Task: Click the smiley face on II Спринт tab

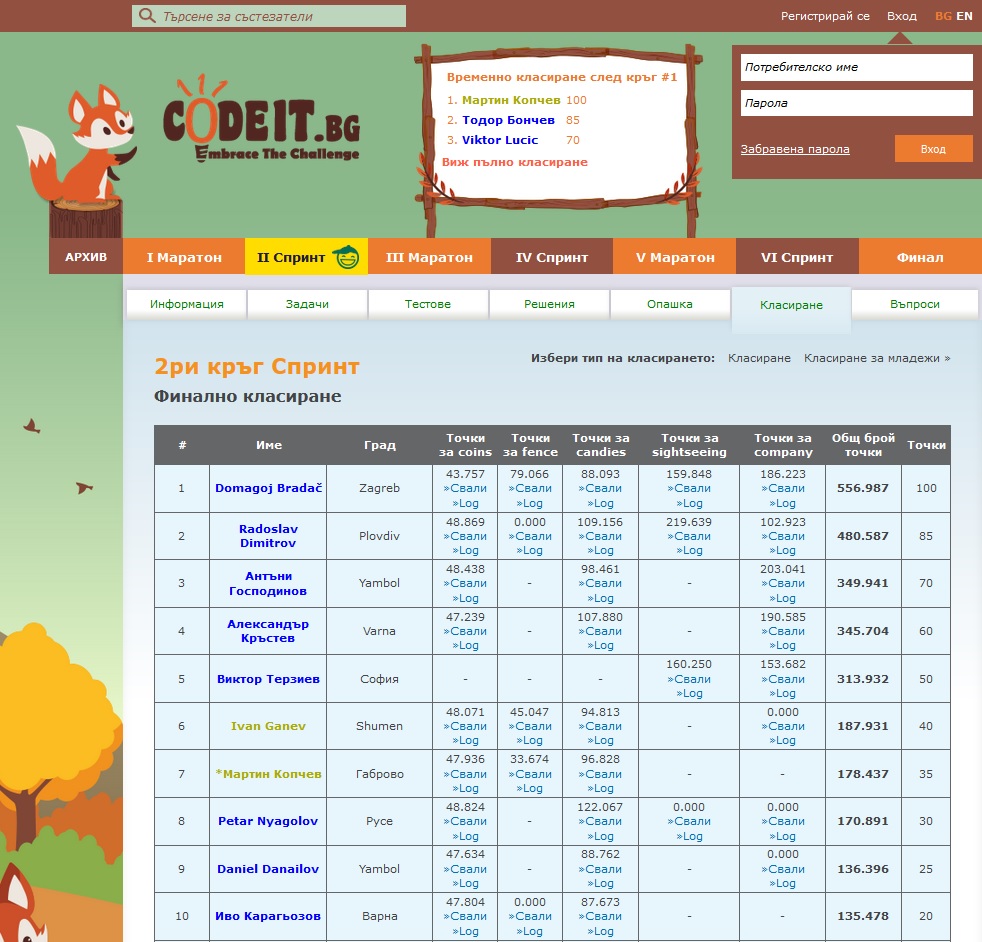Action: click(x=346, y=257)
